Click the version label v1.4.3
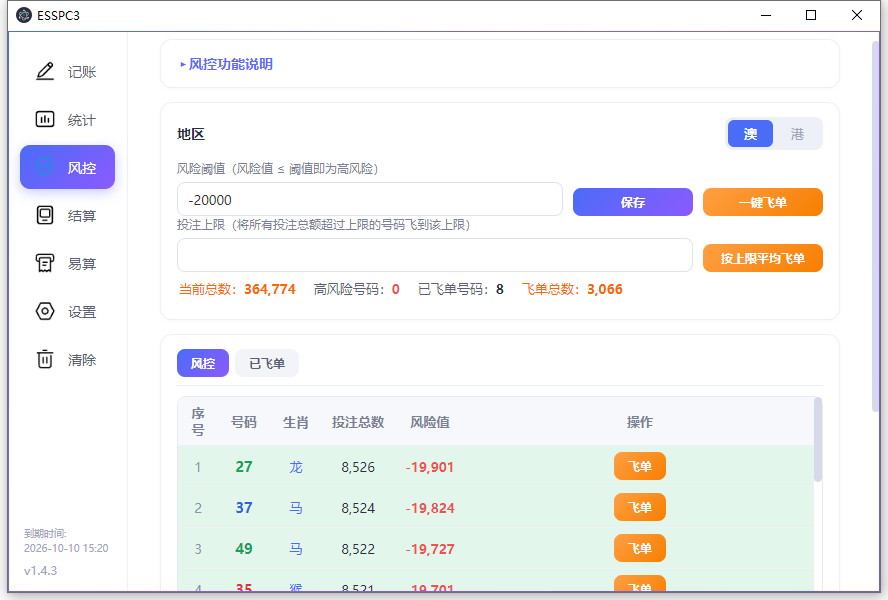The height and width of the screenshot is (600, 888). [40, 571]
